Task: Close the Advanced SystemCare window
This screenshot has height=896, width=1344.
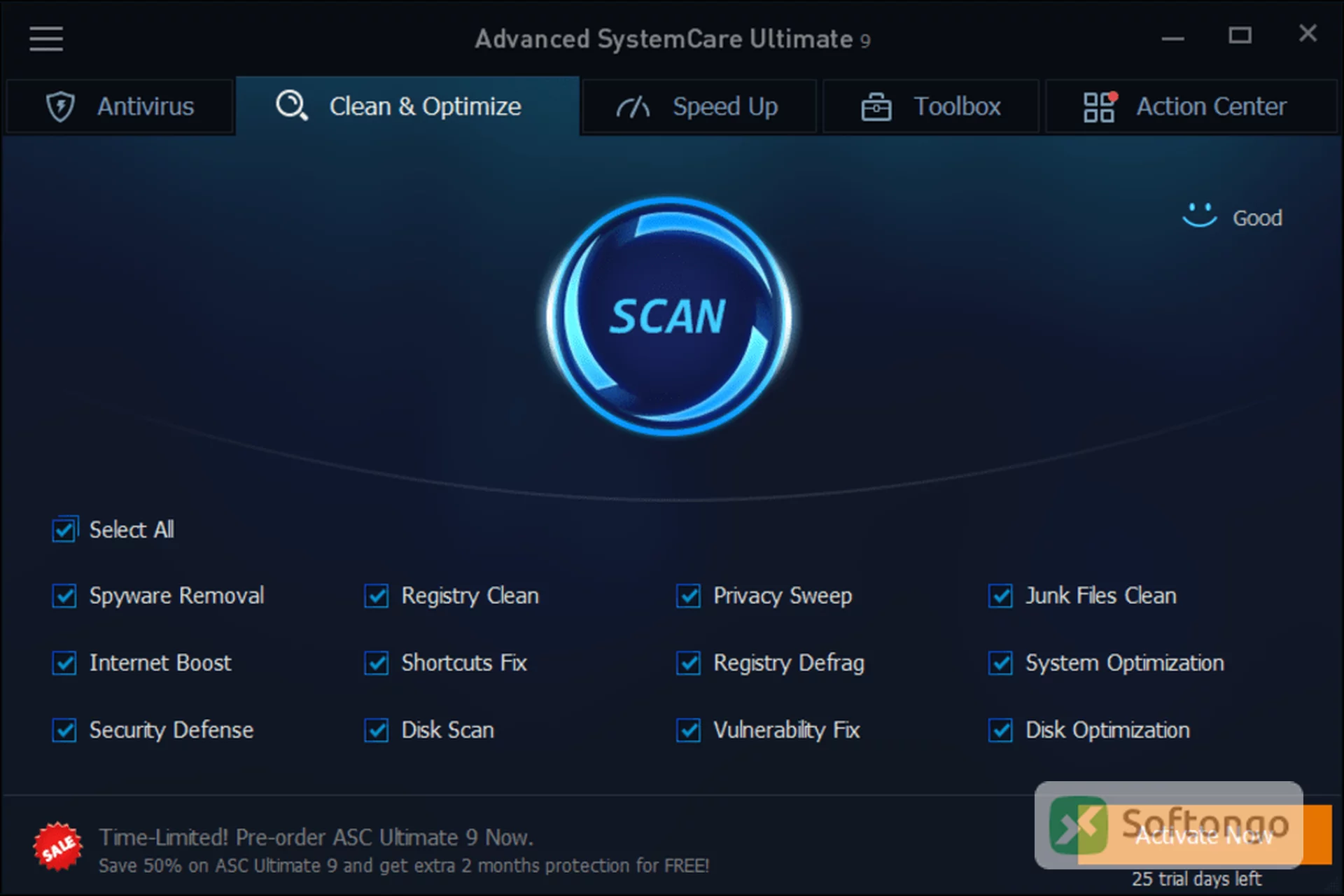Action: 1308,34
